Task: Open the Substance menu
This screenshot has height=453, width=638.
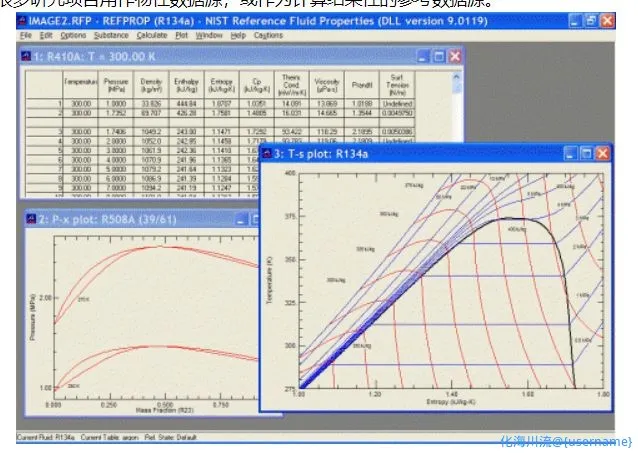Action: pos(112,35)
